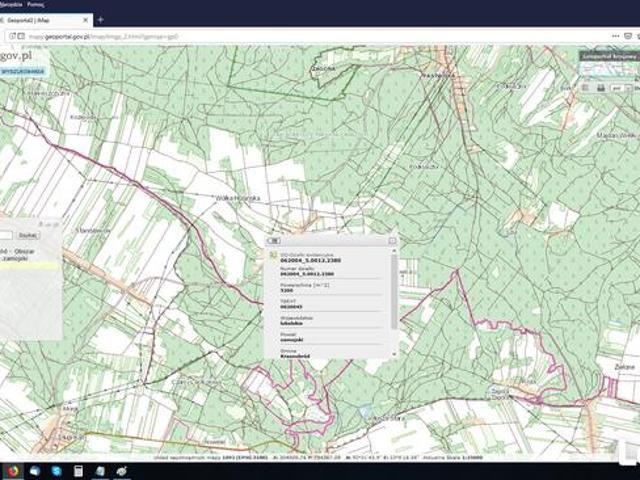Click the Firefox icon in the taskbar
This screenshot has width=640, height=480.
pyautogui.click(x=13, y=470)
